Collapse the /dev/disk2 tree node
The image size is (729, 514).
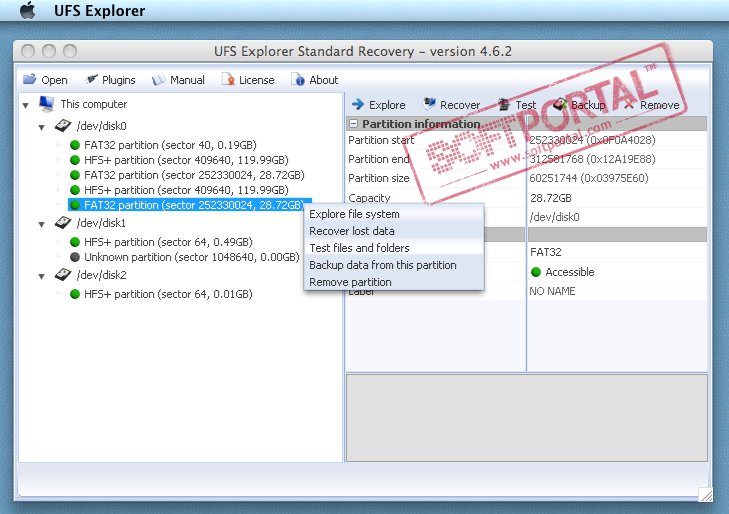click(x=42, y=277)
